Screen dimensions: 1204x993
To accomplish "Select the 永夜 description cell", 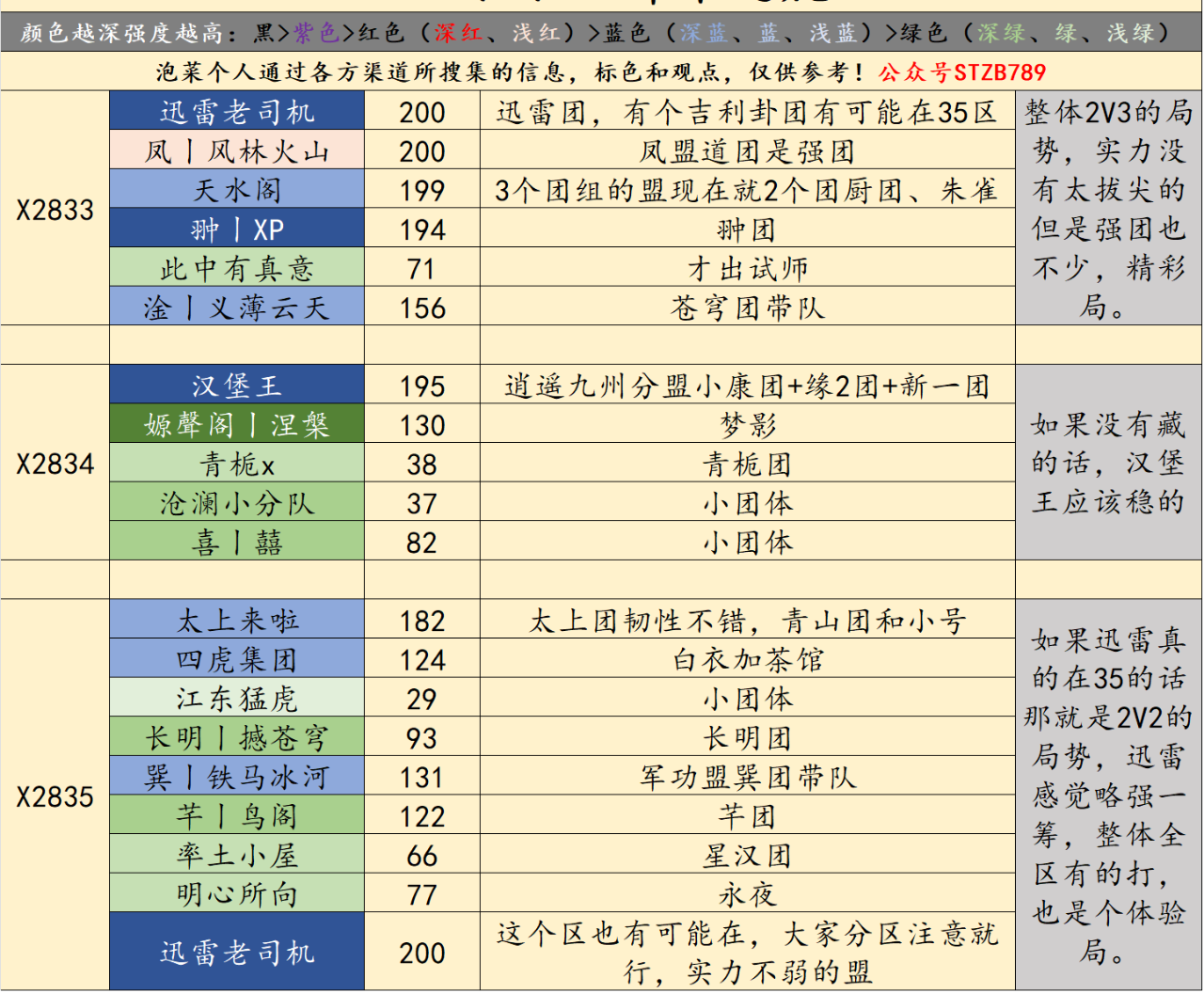I will [748, 893].
